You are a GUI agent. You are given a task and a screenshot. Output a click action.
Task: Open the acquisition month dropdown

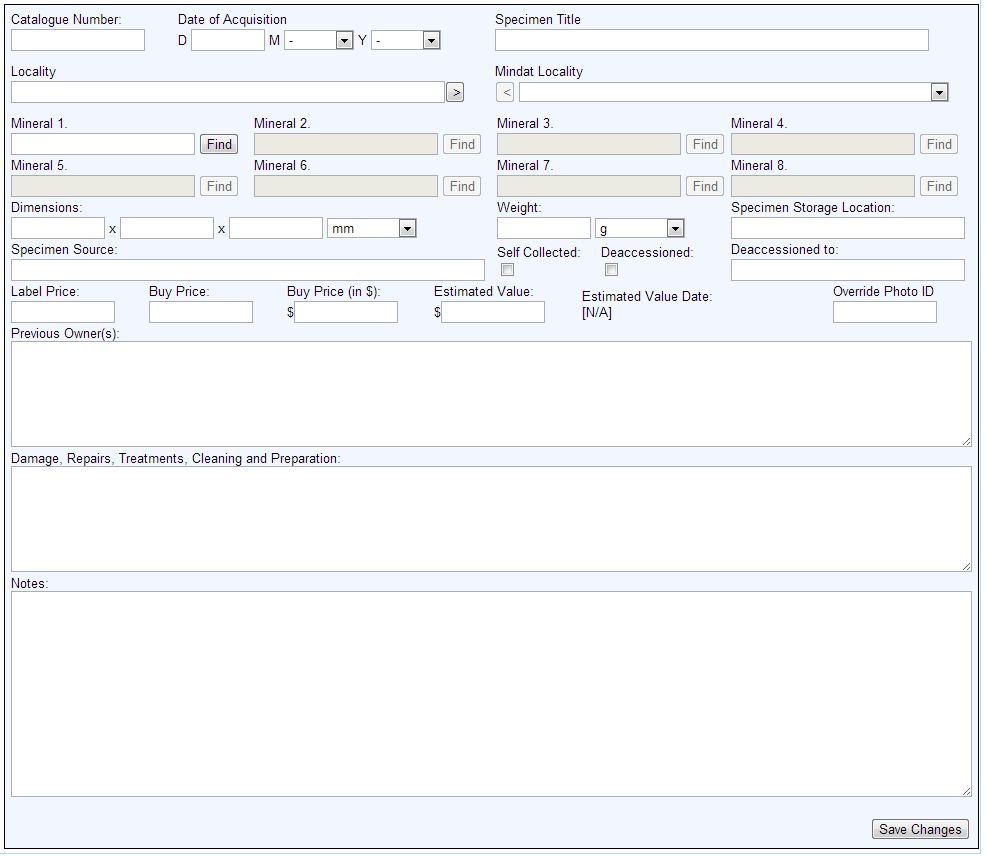pos(319,40)
